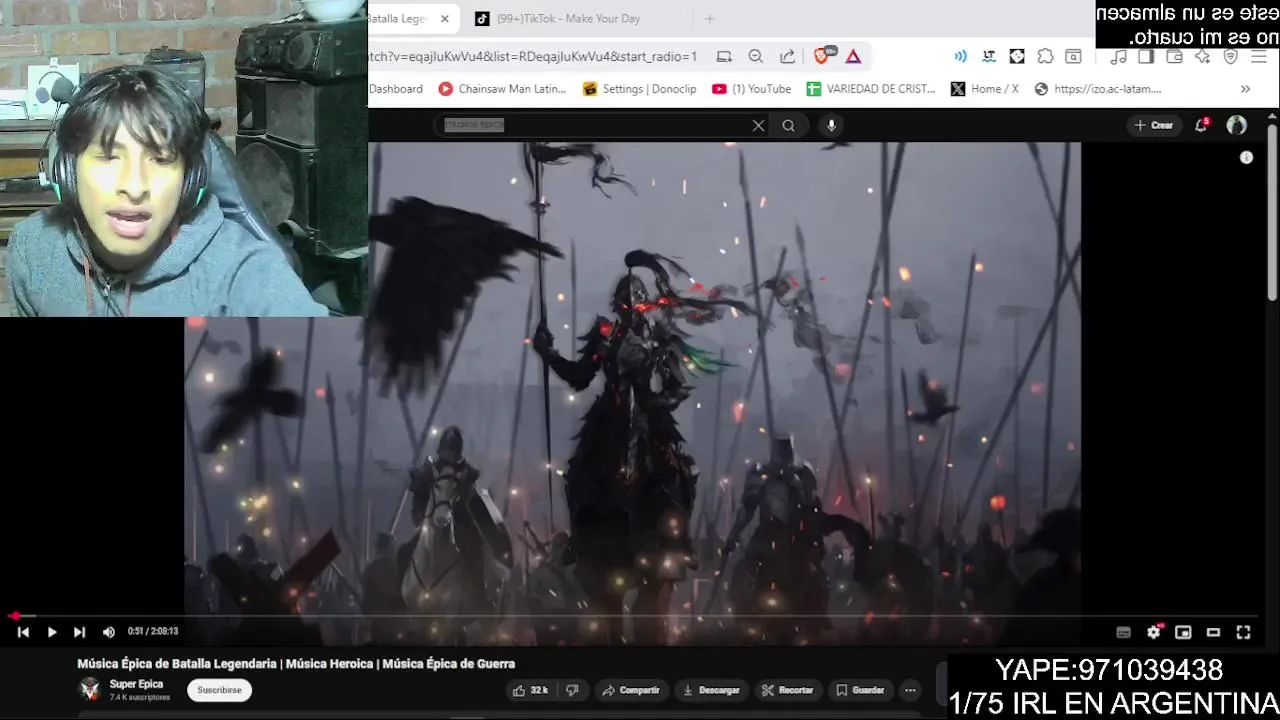Run search with the magnifier button
The image size is (1280, 720).
pos(788,125)
